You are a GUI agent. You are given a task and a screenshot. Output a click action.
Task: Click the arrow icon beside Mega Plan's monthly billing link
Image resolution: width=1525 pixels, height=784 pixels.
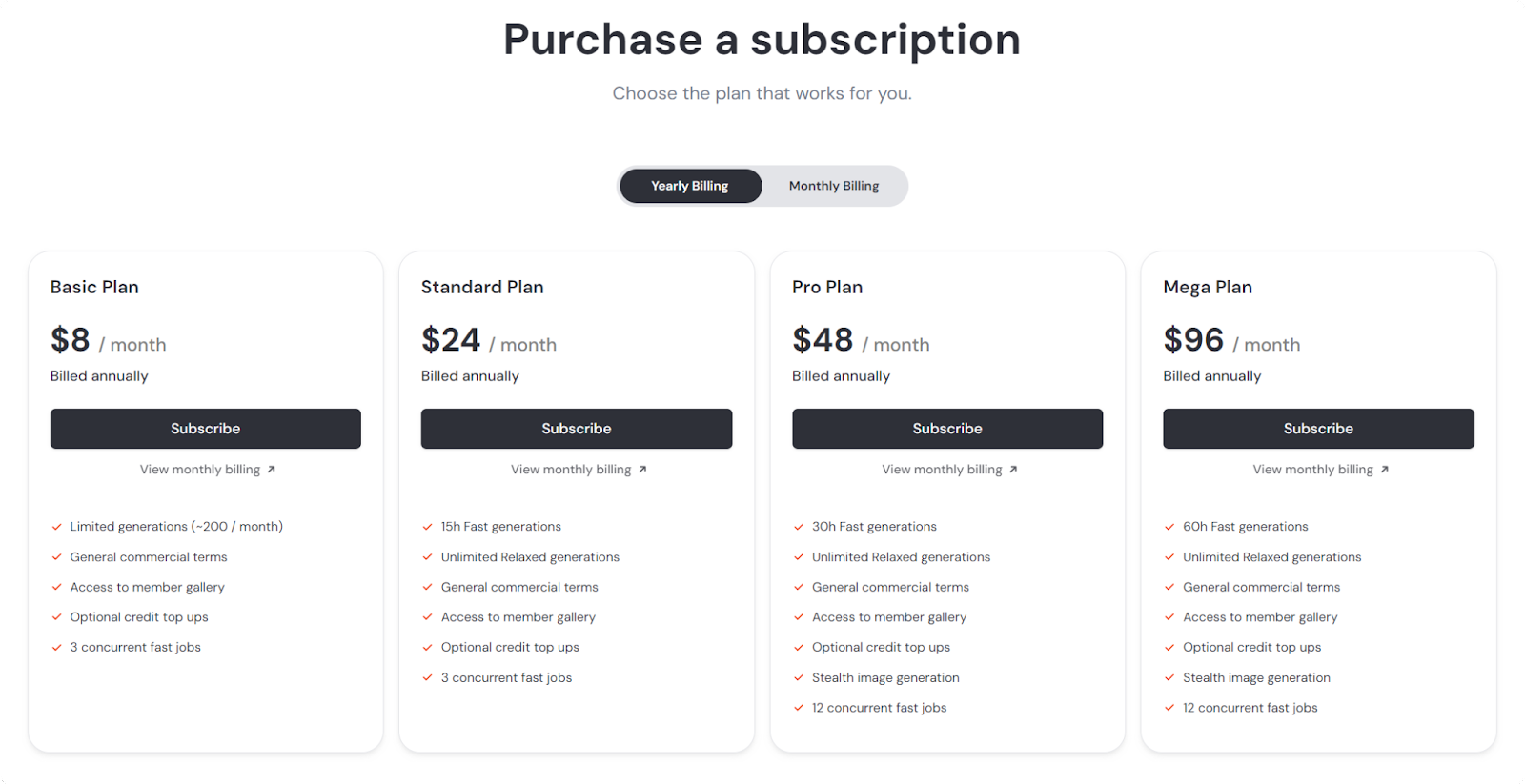coord(1385,469)
